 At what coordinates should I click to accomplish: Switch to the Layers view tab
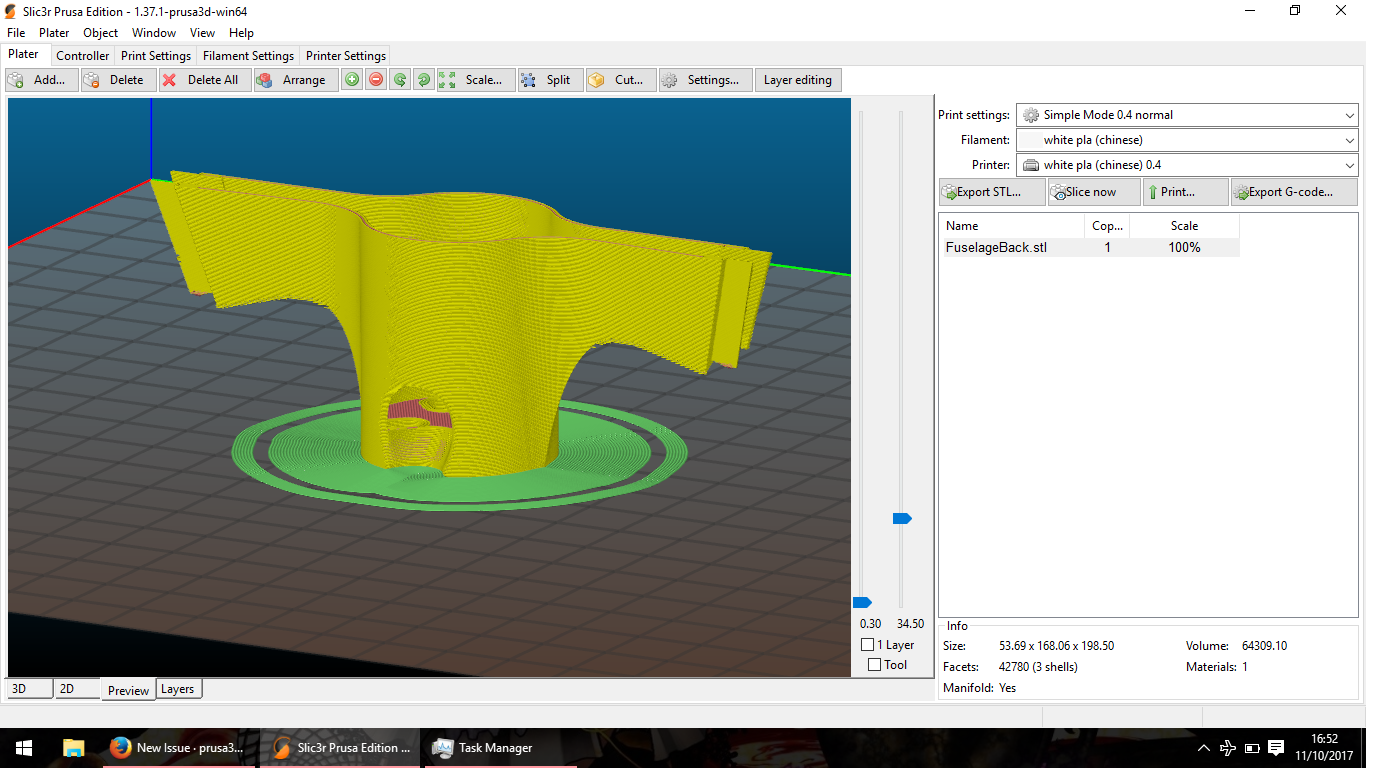coord(178,689)
